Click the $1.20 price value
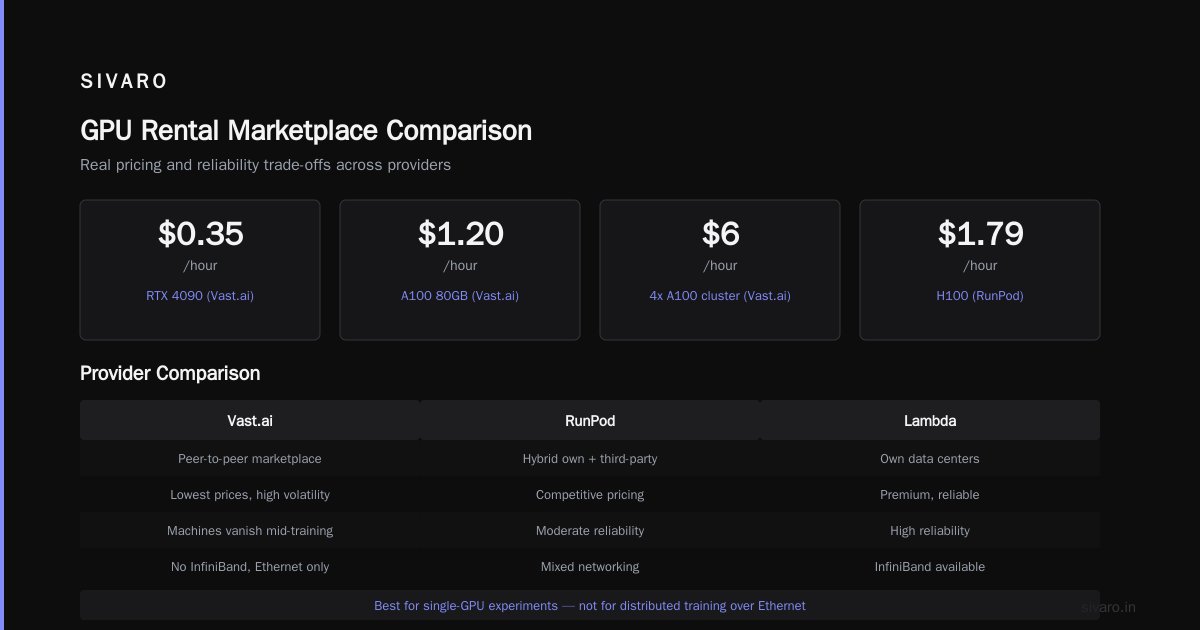This screenshot has width=1200, height=630. click(460, 234)
